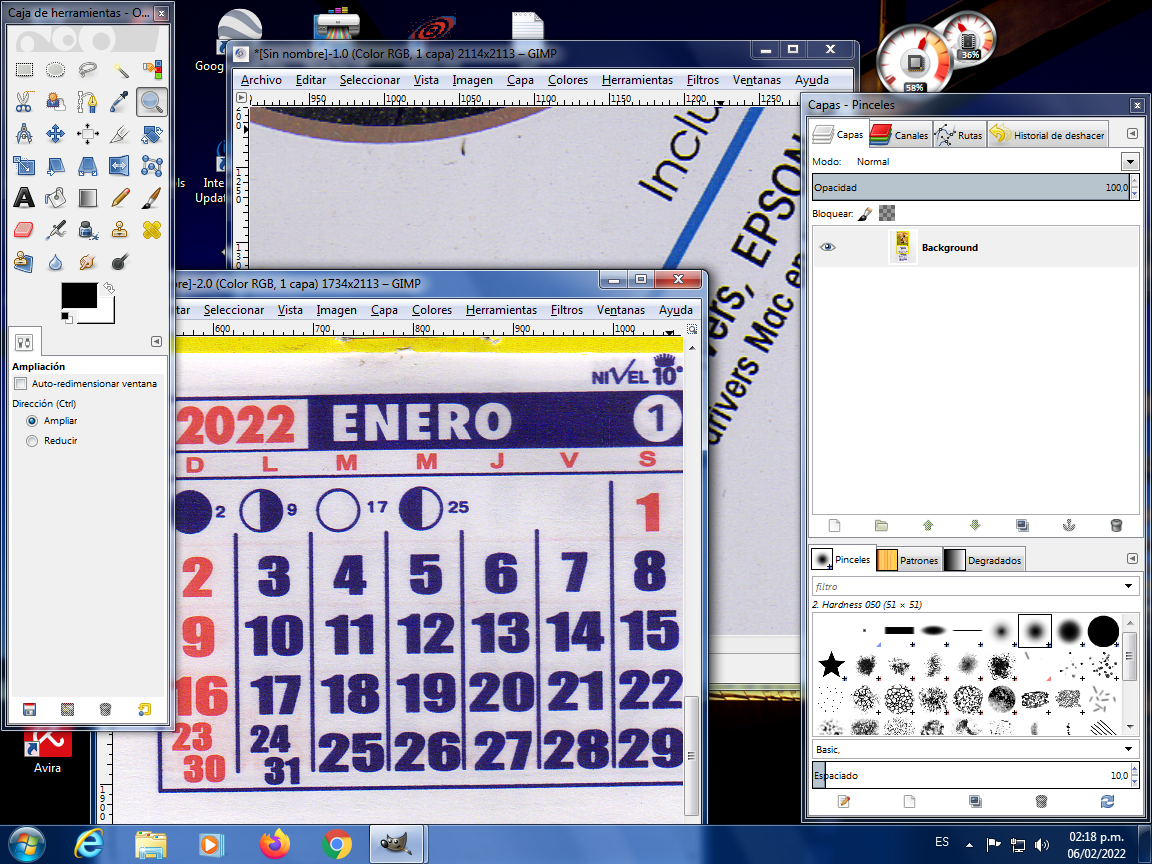1152x864 pixels.
Task: Open Colores menu in the 2.0 window
Action: tap(432, 310)
